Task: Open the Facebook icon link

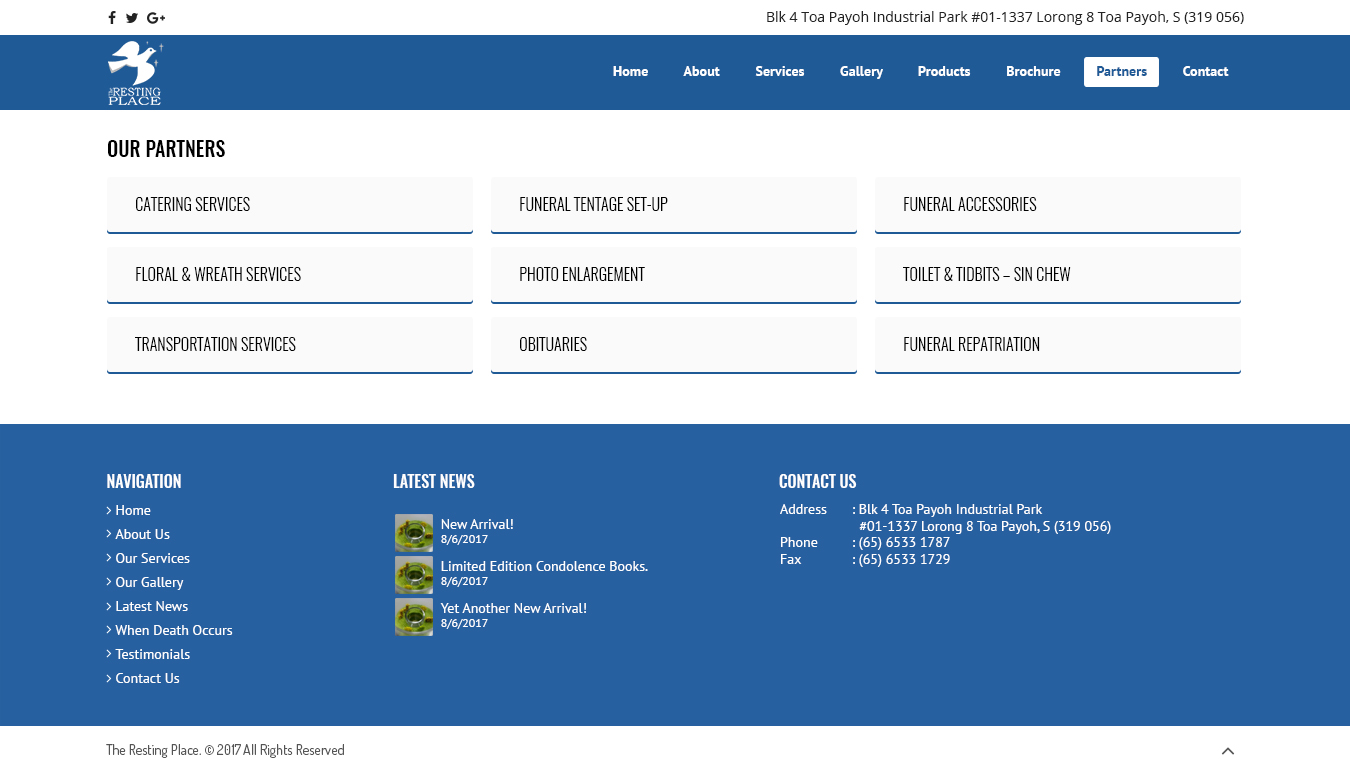Action: pos(112,17)
